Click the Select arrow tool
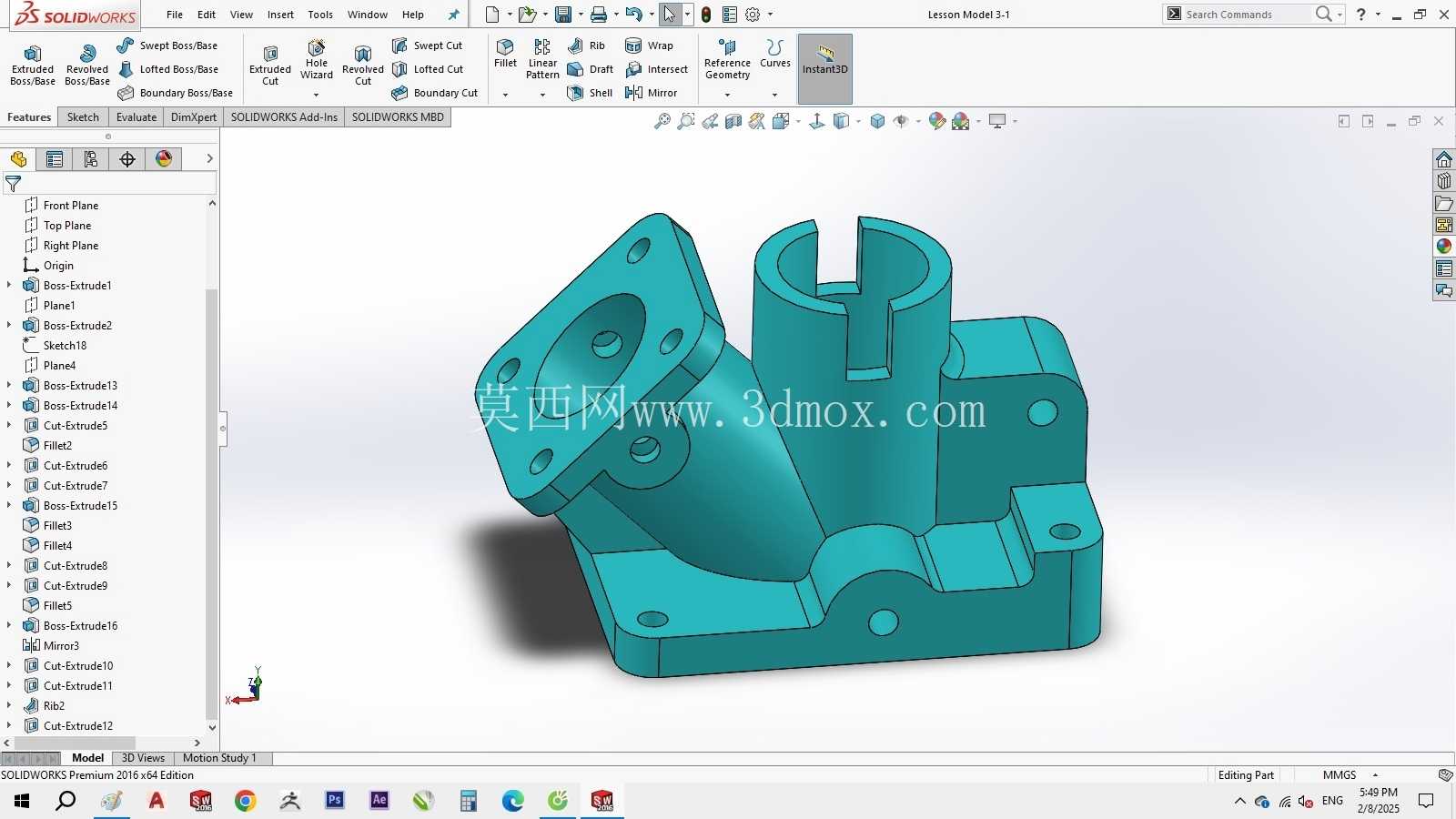The height and width of the screenshot is (819, 1456). [x=670, y=15]
